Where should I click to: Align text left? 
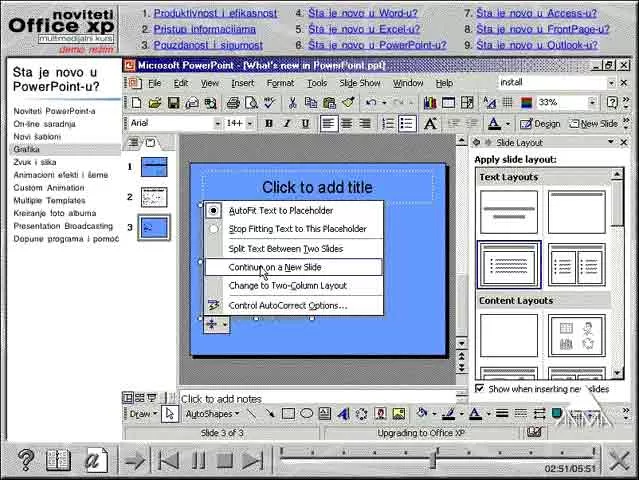328,123
